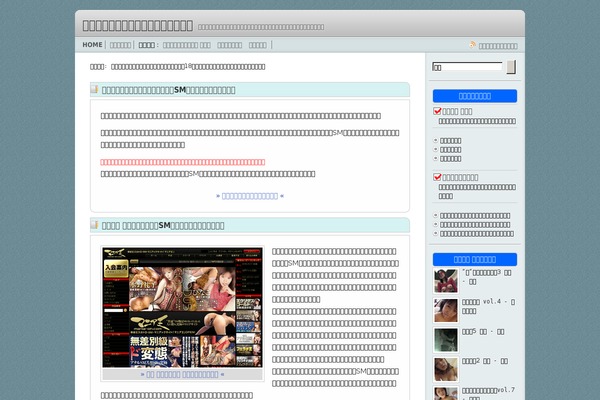Click the dark green sidebar thumbnail
The height and width of the screenshot is (400, 600).
[x=446, y=340]
